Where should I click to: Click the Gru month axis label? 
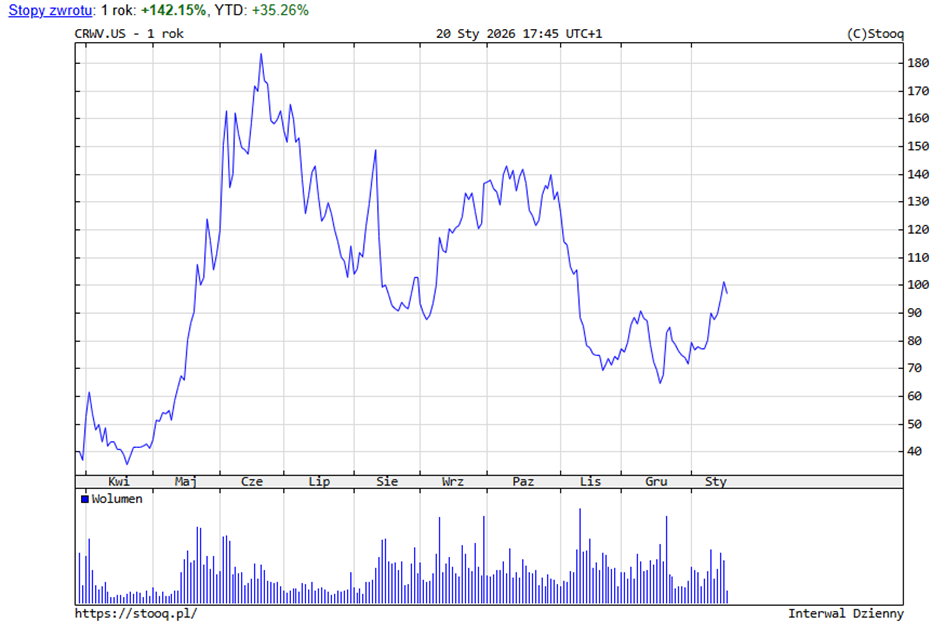(656, 482)
